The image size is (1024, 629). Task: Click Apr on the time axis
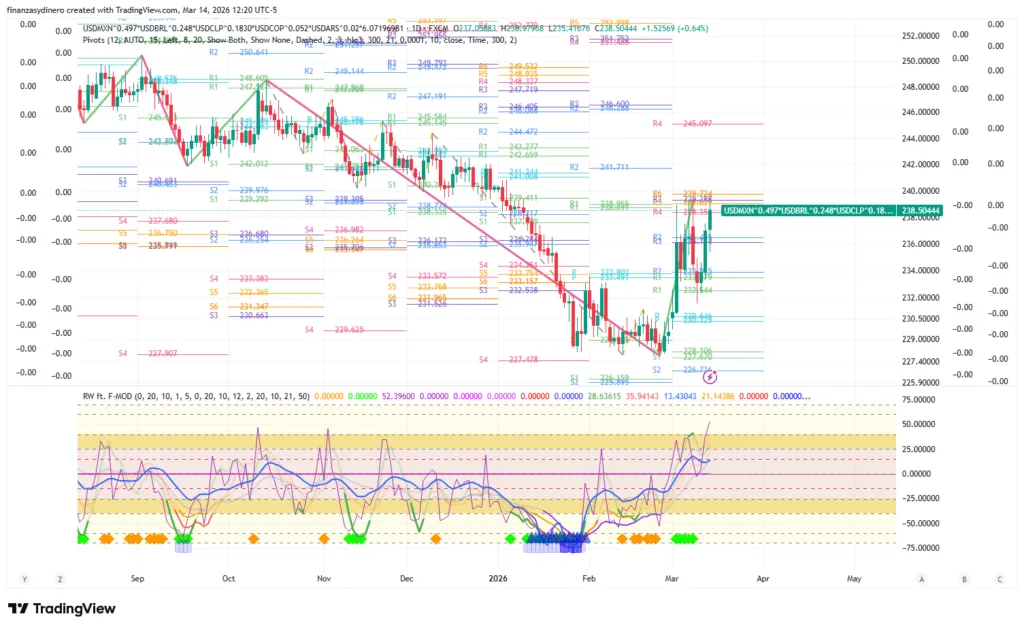pos(765,579)
